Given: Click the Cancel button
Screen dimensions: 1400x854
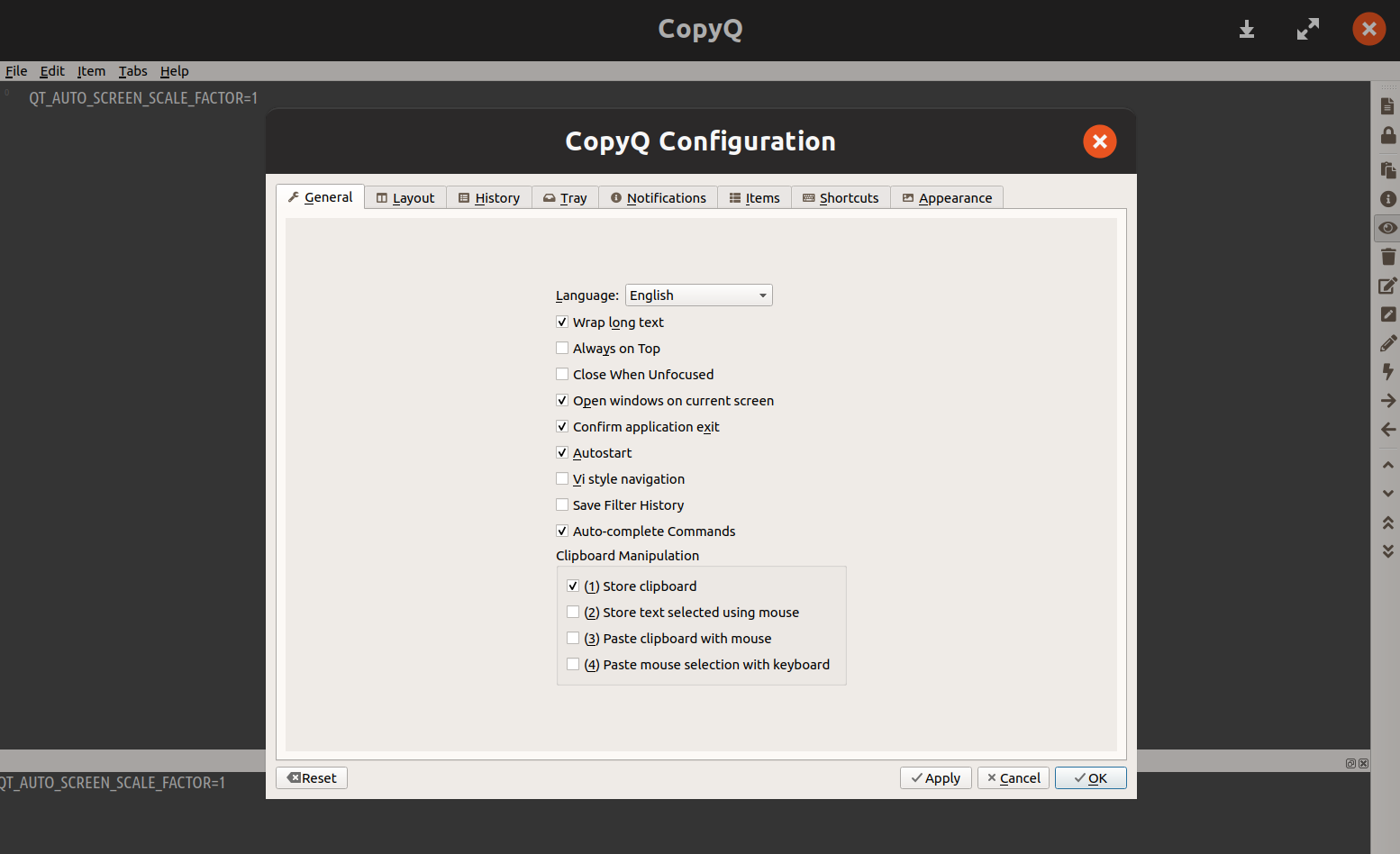Looking at the screenshot, I should (x=1013, y=777).
